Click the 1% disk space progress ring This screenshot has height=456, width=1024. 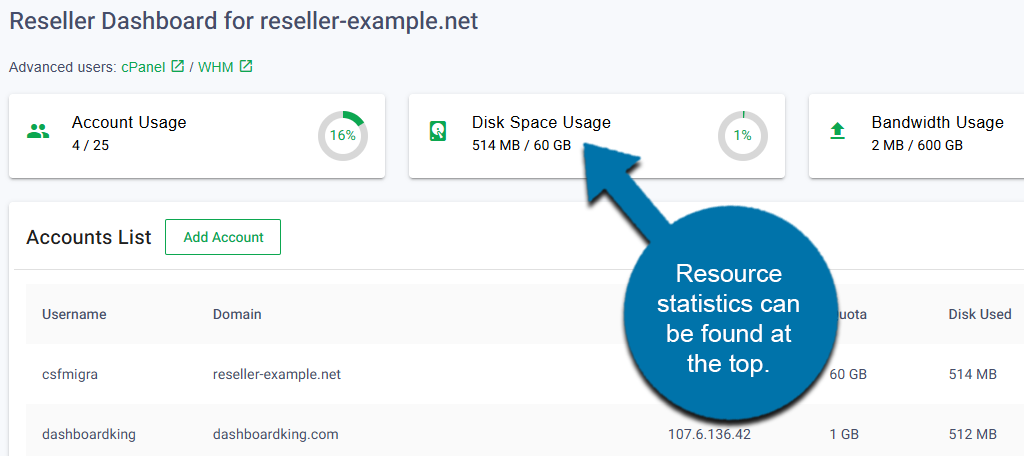[x=743, y=136]
